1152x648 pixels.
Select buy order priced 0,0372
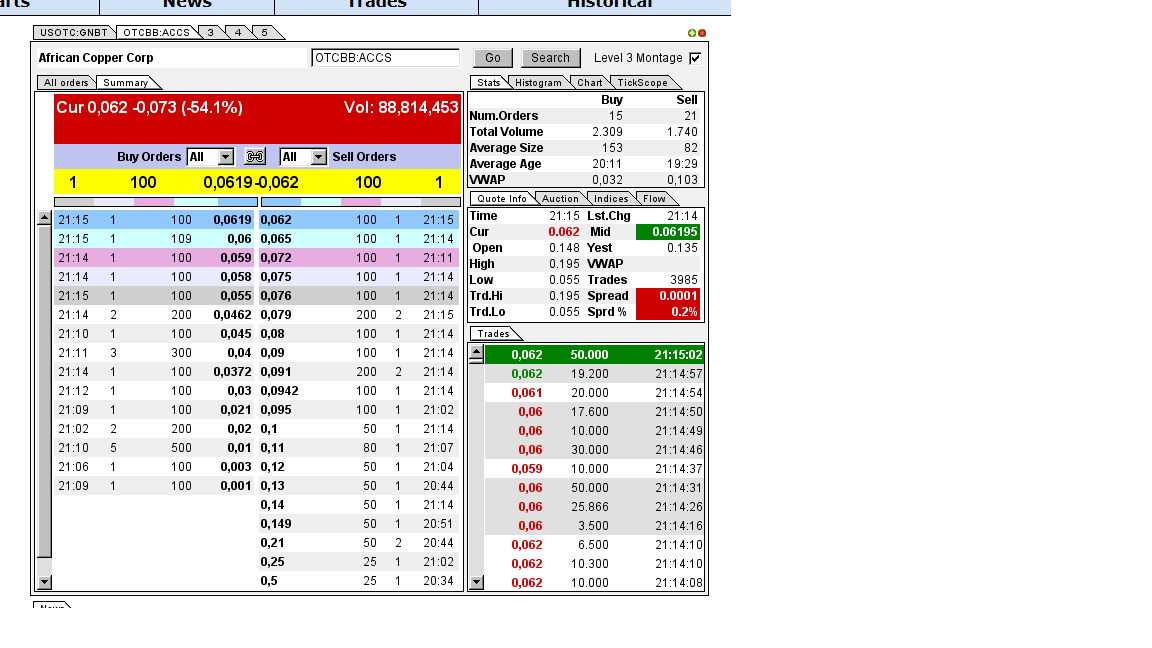(154, 372)
